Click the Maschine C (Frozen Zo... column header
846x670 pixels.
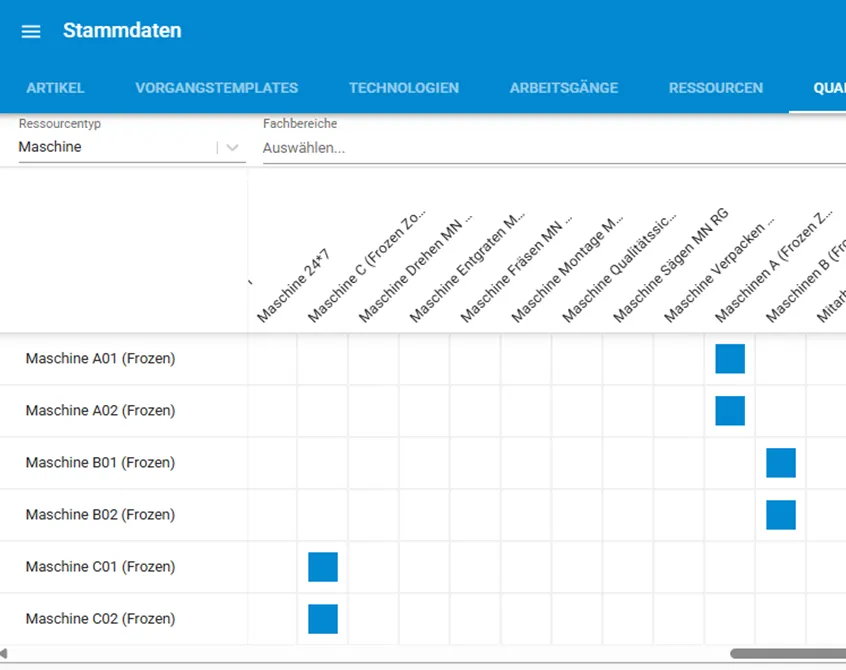click(367, 265)
